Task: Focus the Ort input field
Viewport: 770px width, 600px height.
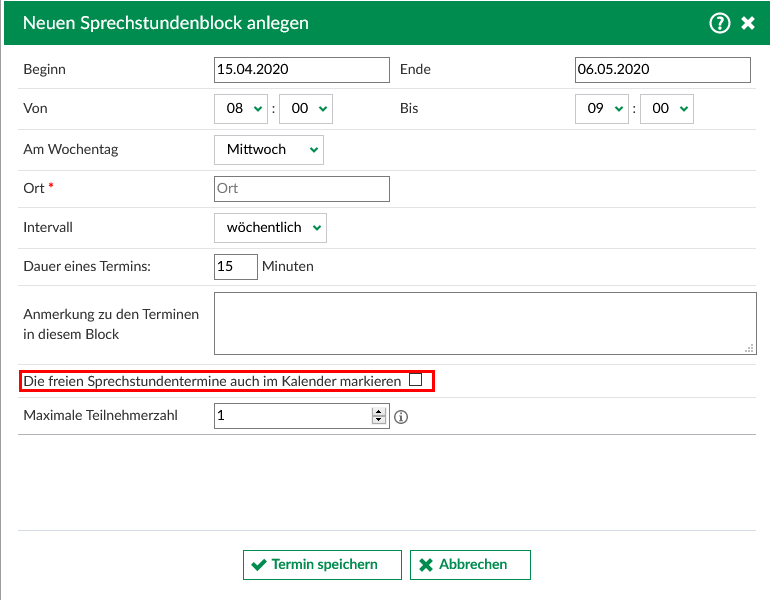Action: [301, 188]
